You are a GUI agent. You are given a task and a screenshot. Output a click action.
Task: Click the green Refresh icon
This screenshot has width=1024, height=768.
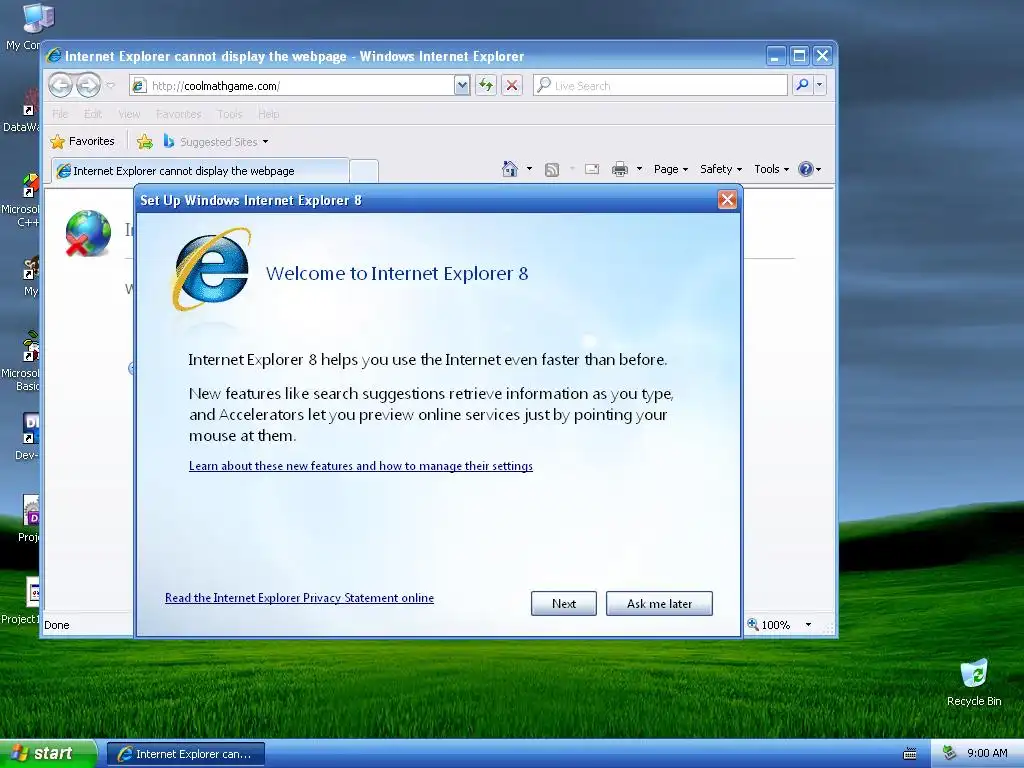[x=486, y=86]
